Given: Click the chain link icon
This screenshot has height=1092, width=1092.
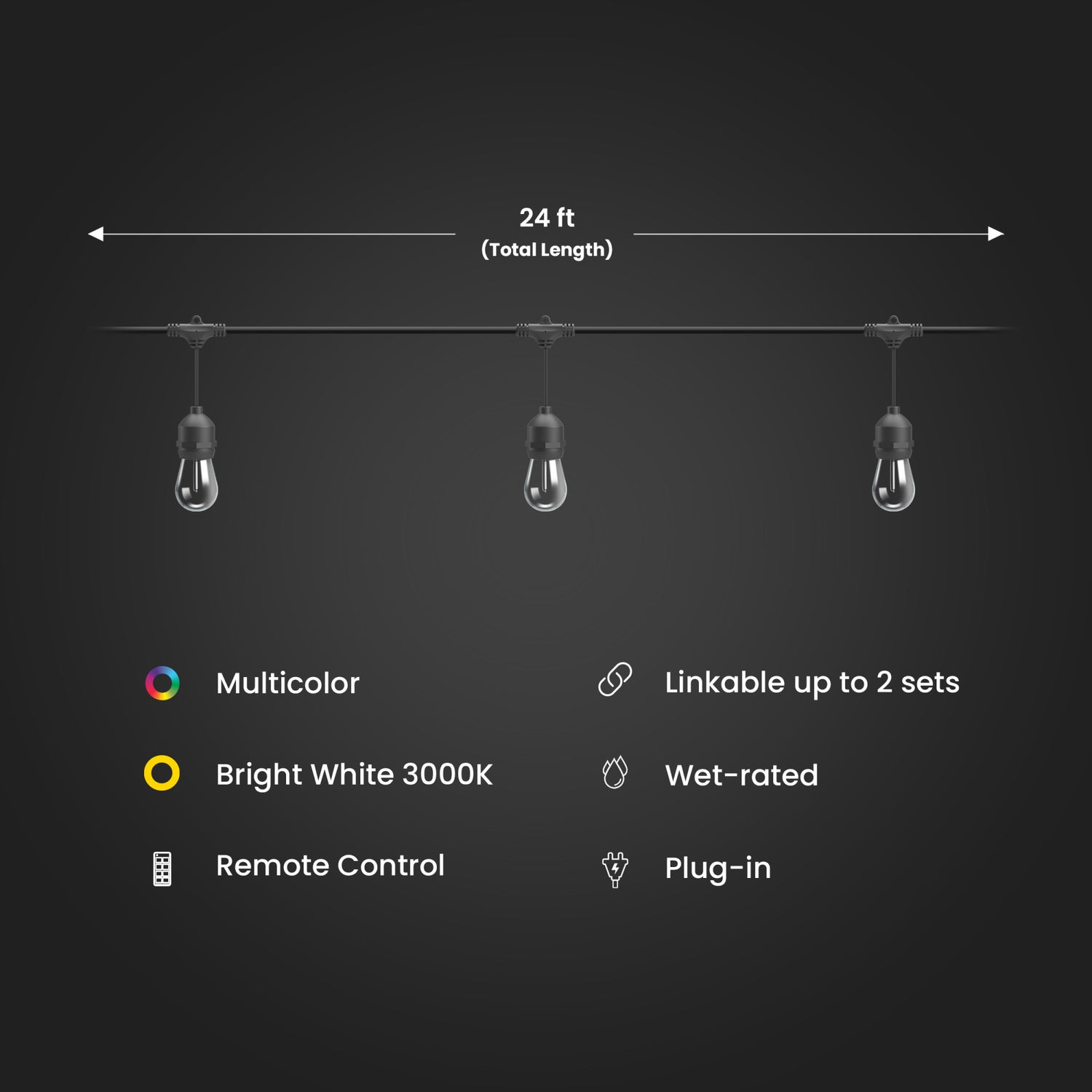Looking at the screenshot, I should [615, 680].
